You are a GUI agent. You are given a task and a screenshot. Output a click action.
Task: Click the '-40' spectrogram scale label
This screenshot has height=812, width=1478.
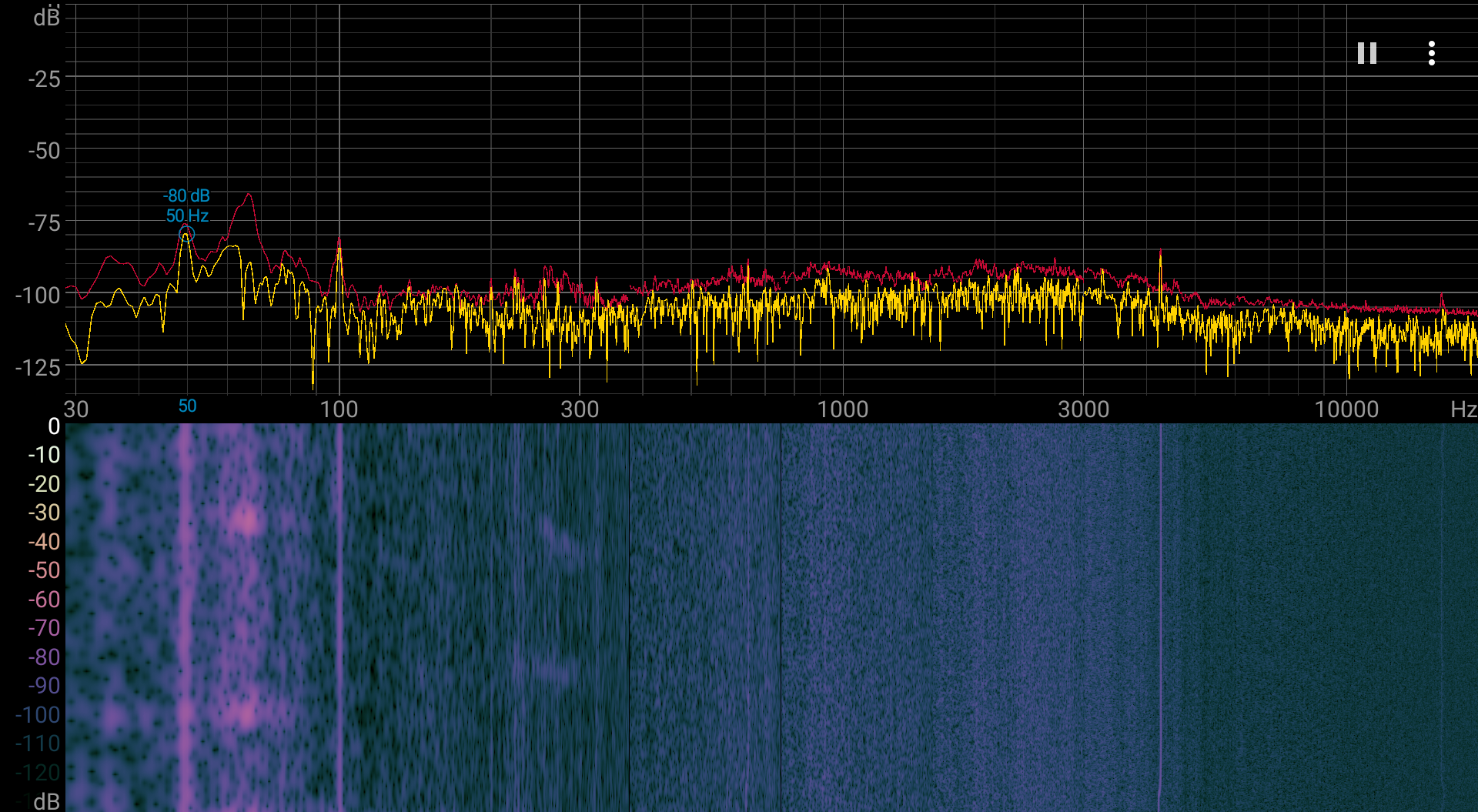point(44,541)
